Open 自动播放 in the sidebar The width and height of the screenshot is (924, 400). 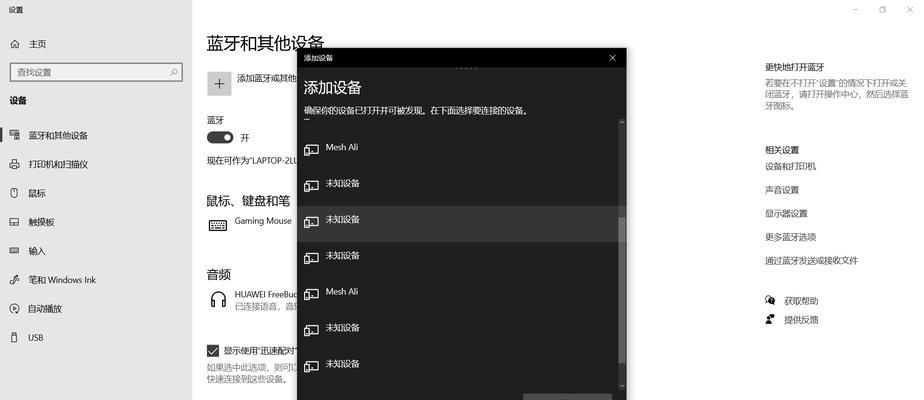coord(96,309)
